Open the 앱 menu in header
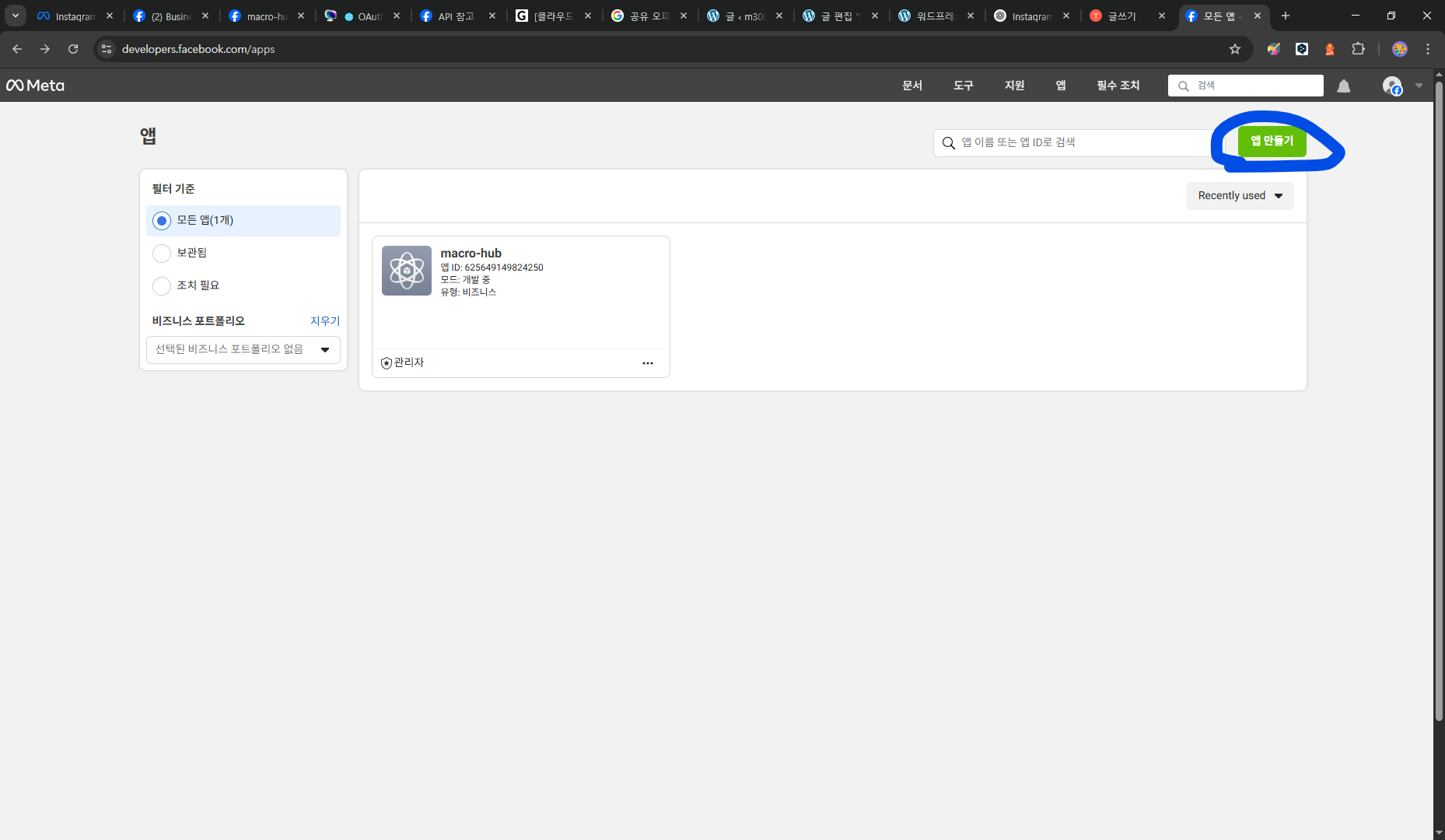The width and height of the screenshot is (1445, 840). click(1061, 86)
